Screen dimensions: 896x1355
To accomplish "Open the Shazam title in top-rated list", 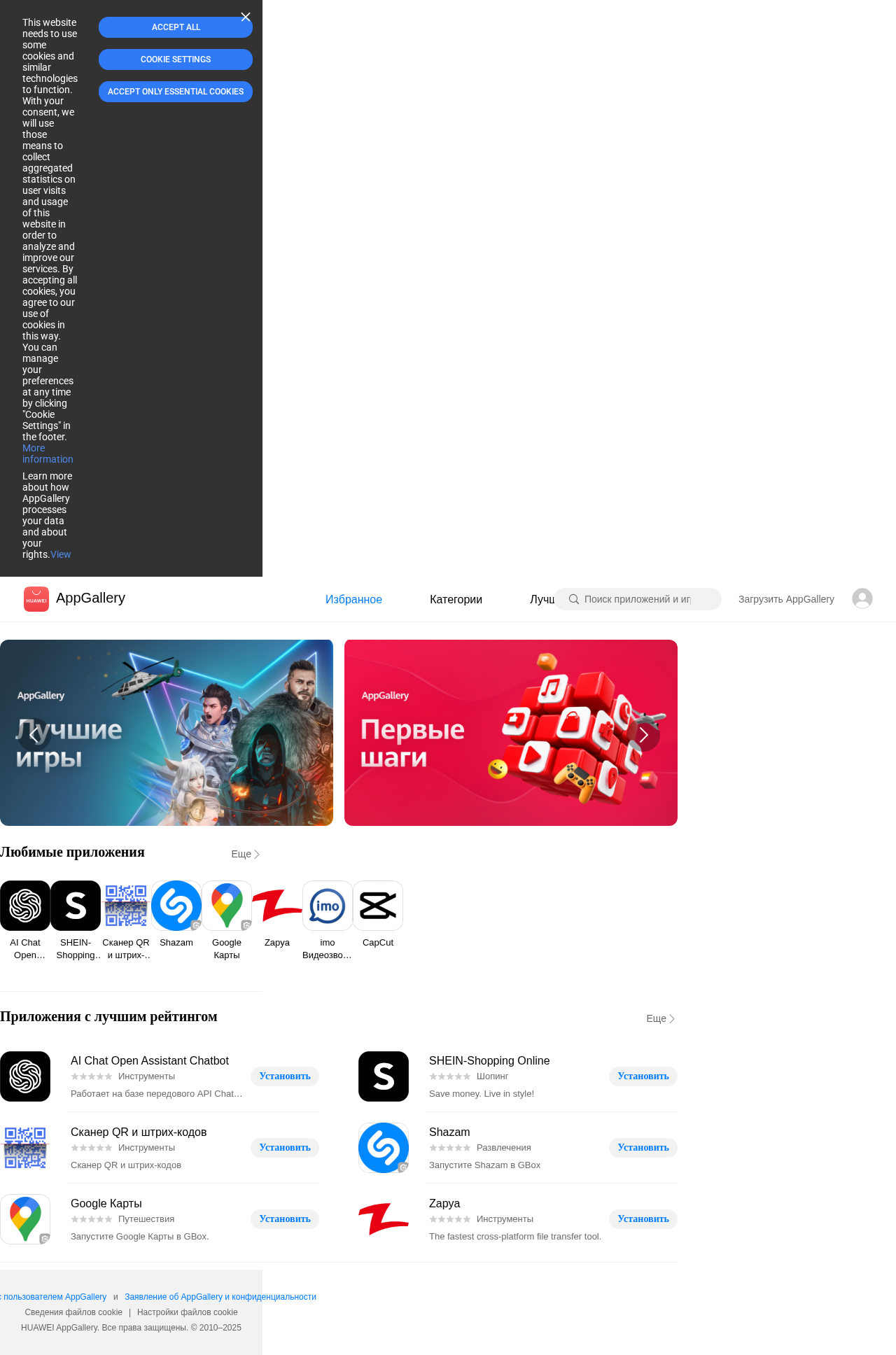I will click(449, 1132).
